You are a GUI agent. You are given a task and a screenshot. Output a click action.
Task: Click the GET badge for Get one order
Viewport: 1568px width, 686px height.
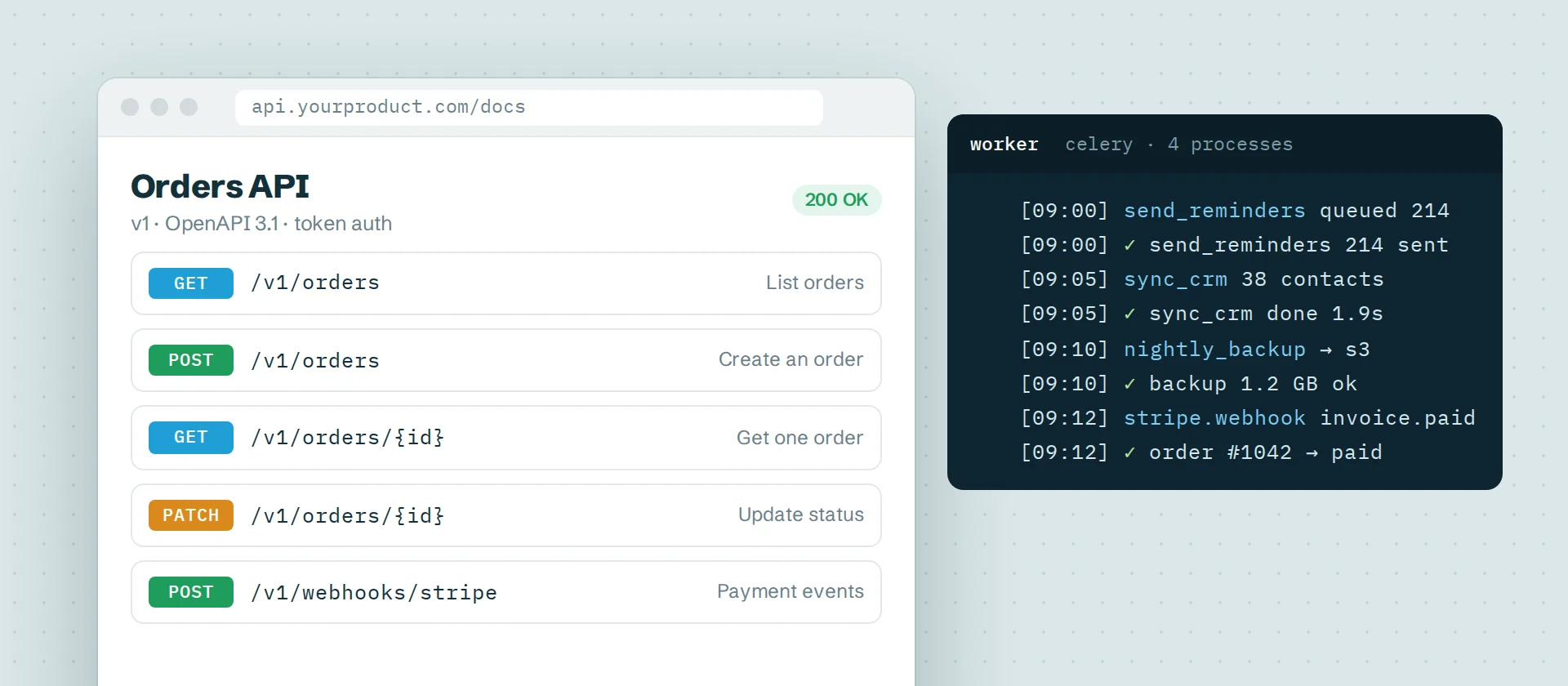tap(191, 437)
